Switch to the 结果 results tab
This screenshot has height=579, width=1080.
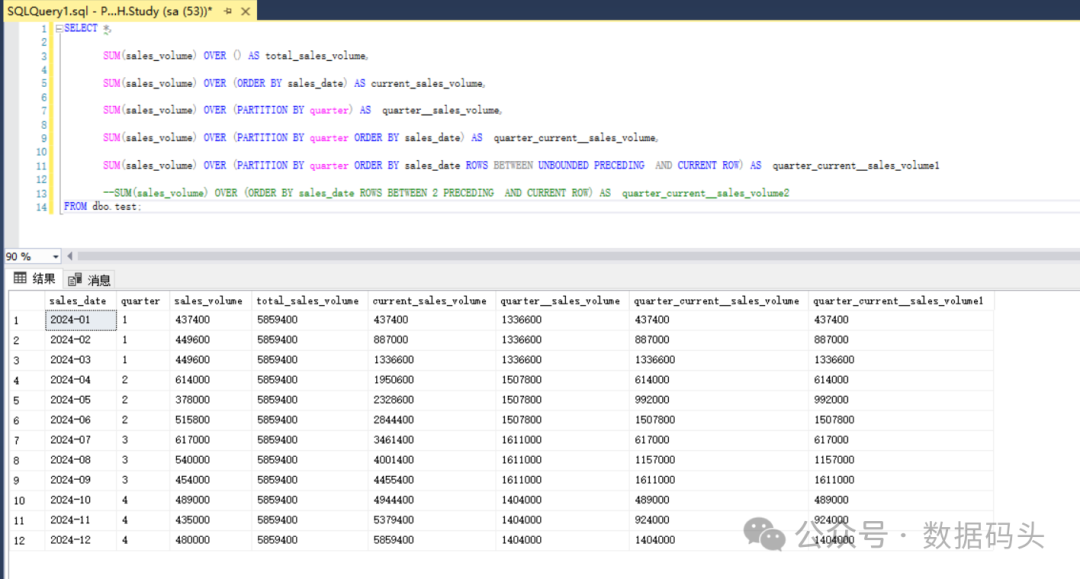tap(35, 279)
